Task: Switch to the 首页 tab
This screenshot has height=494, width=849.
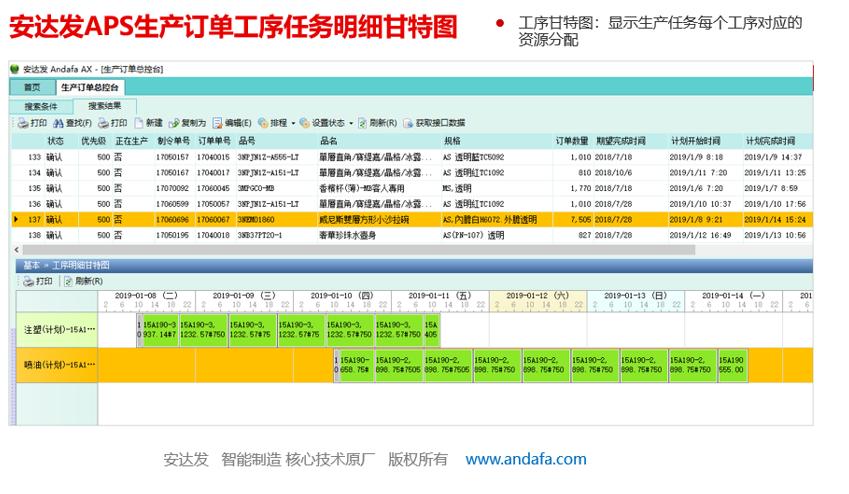Action: (32, 87)
